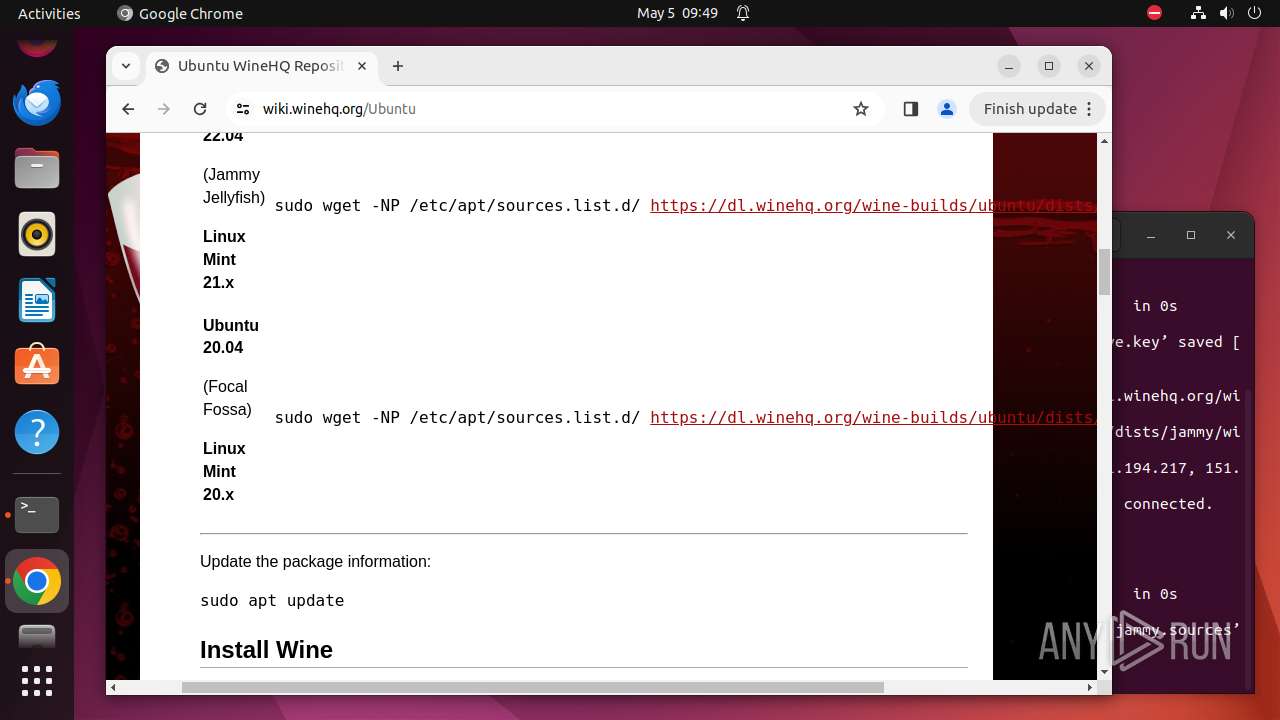
Task: Click the scroll-down arrow of vertical scrollbar
Action: [1104, 672]
